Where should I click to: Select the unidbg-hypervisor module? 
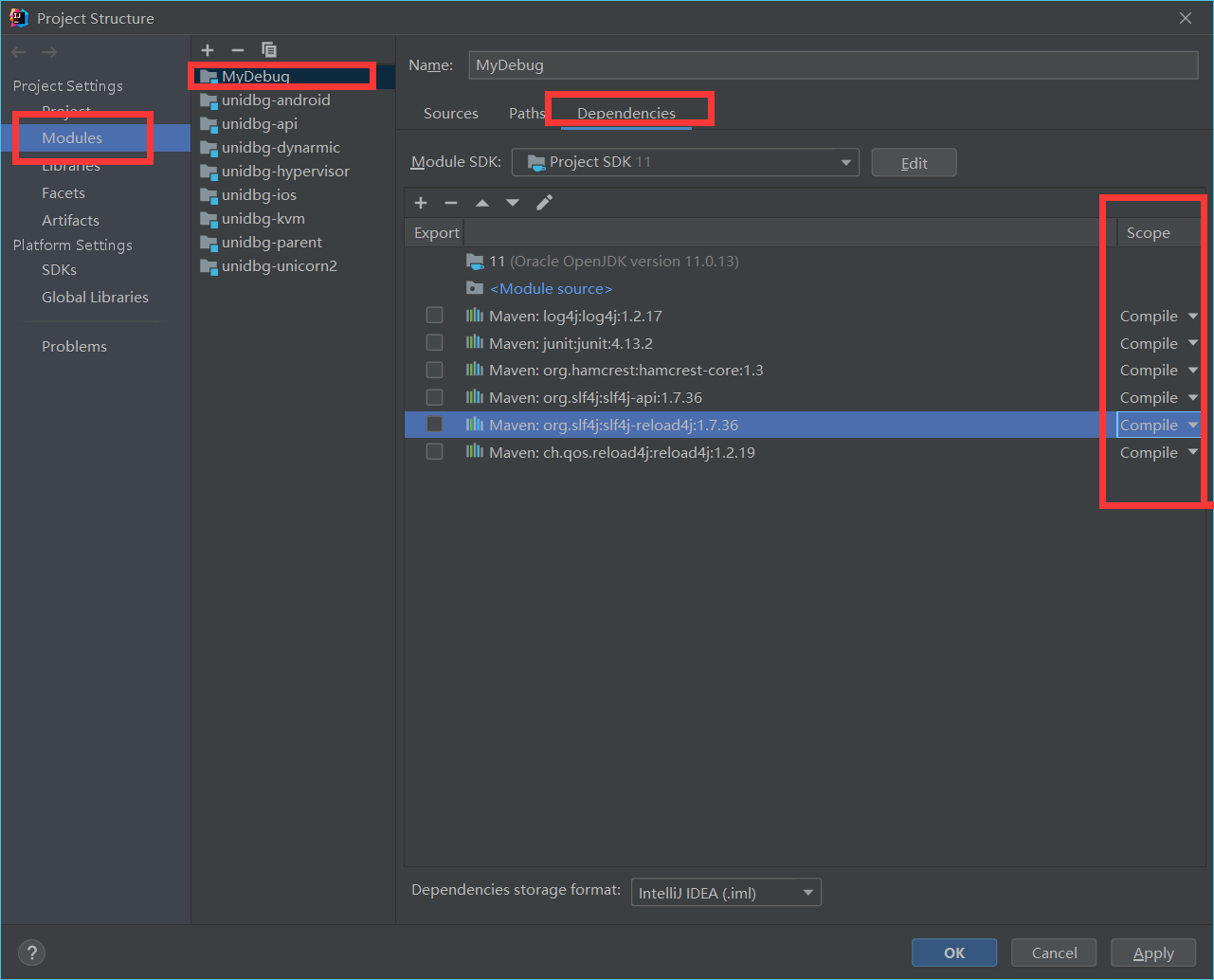pyautogui.click(x=293, y=172)
